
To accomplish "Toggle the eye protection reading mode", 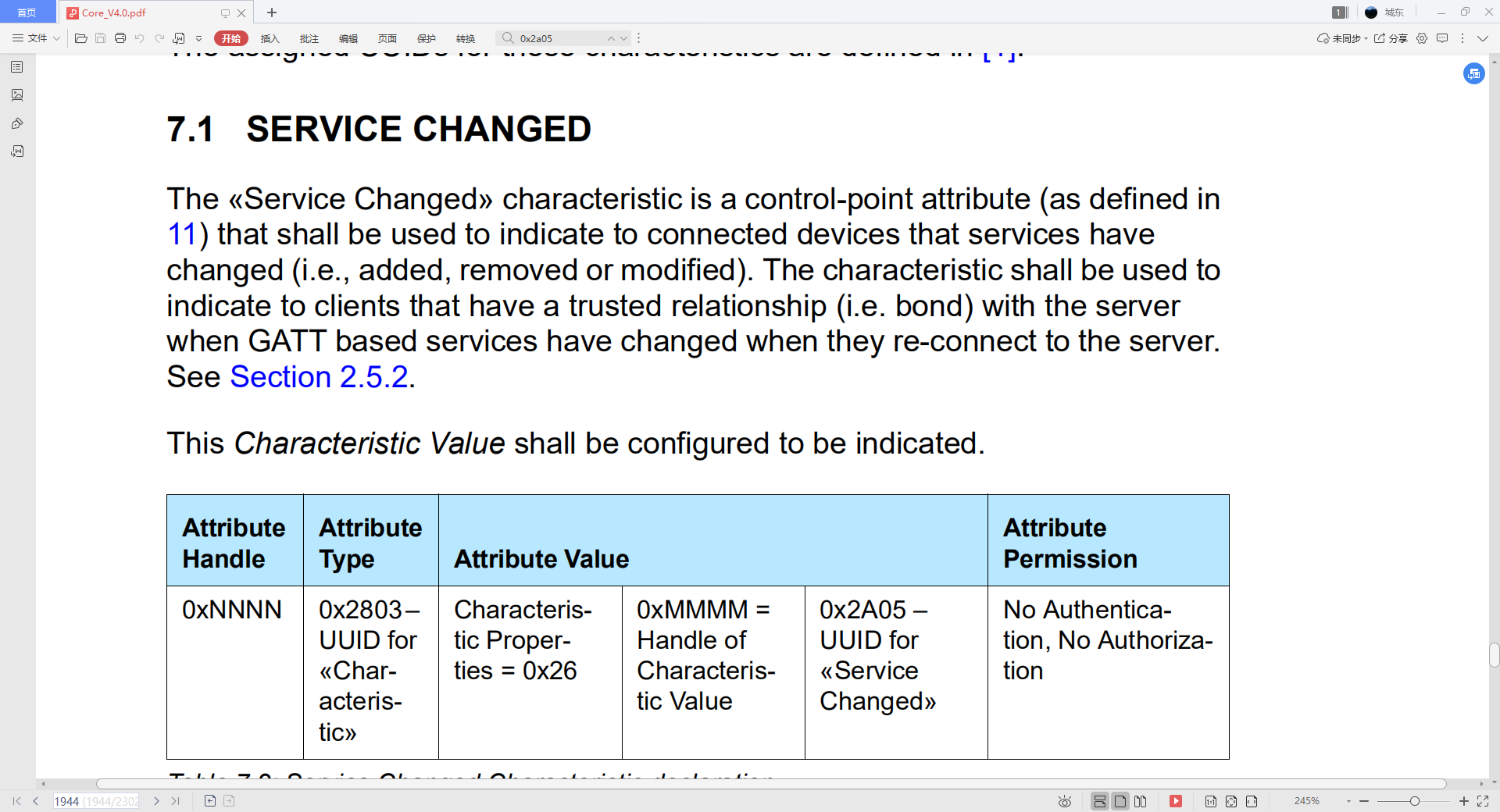I will 1064,801.
